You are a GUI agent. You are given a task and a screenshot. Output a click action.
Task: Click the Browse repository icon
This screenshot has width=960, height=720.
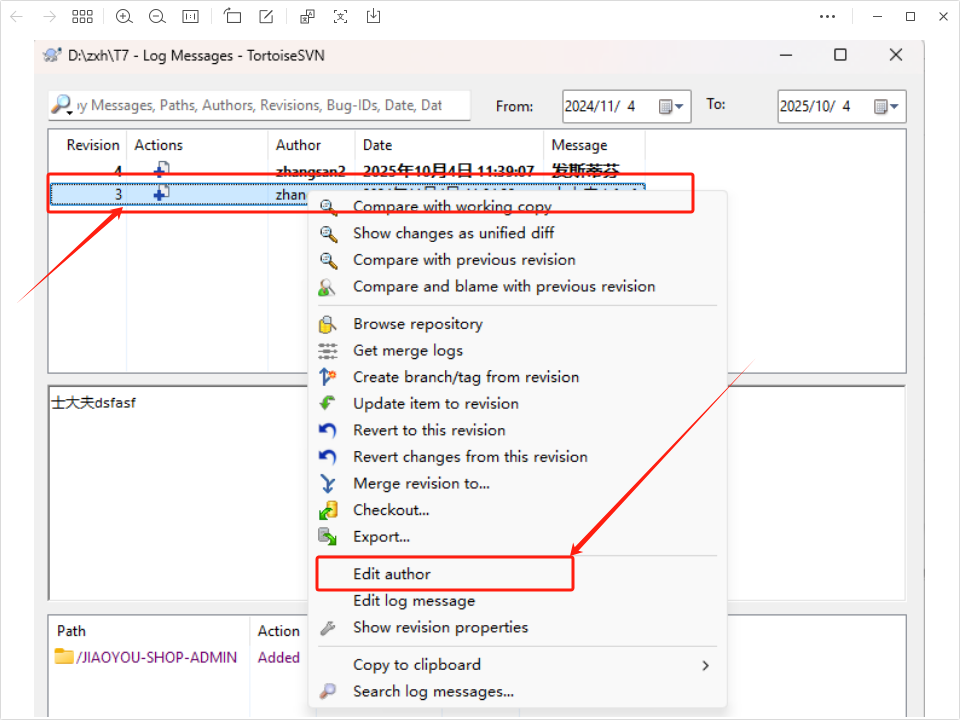click(x=328, y=324)
